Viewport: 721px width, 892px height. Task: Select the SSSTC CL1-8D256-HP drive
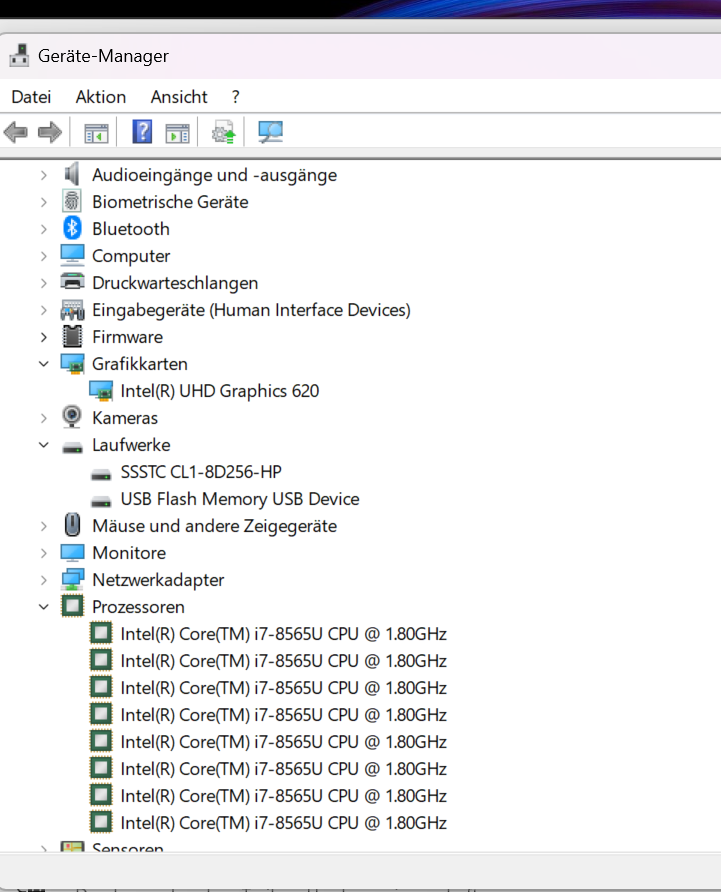coord(201,472)
